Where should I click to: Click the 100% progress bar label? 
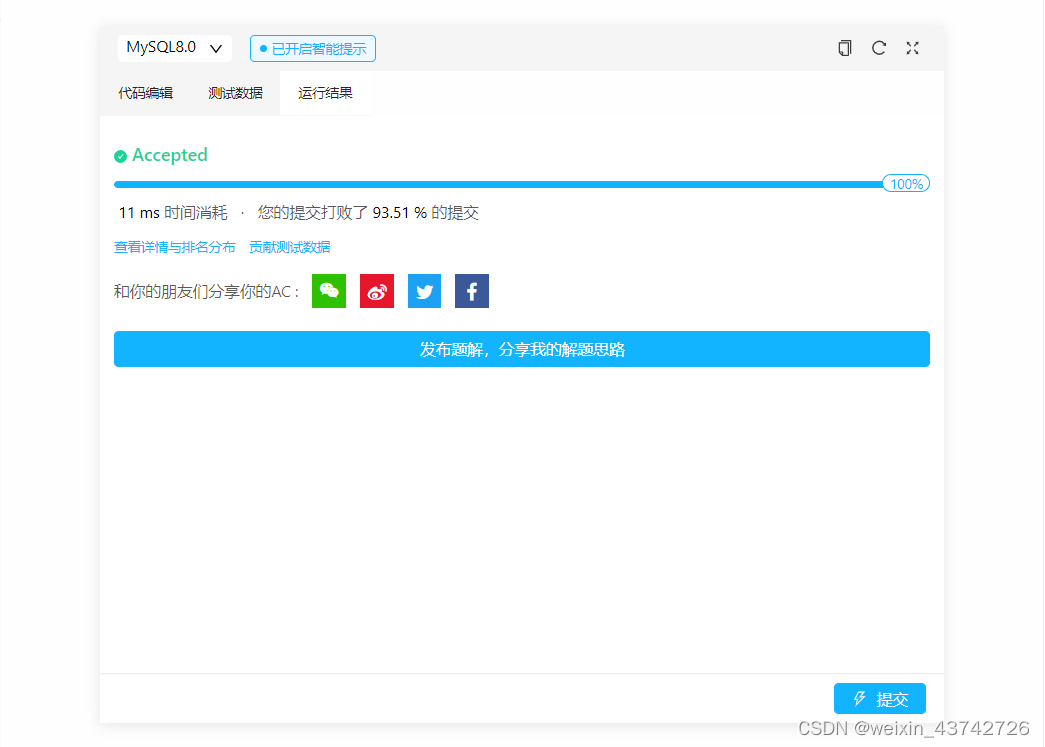(x=906, y=184)
